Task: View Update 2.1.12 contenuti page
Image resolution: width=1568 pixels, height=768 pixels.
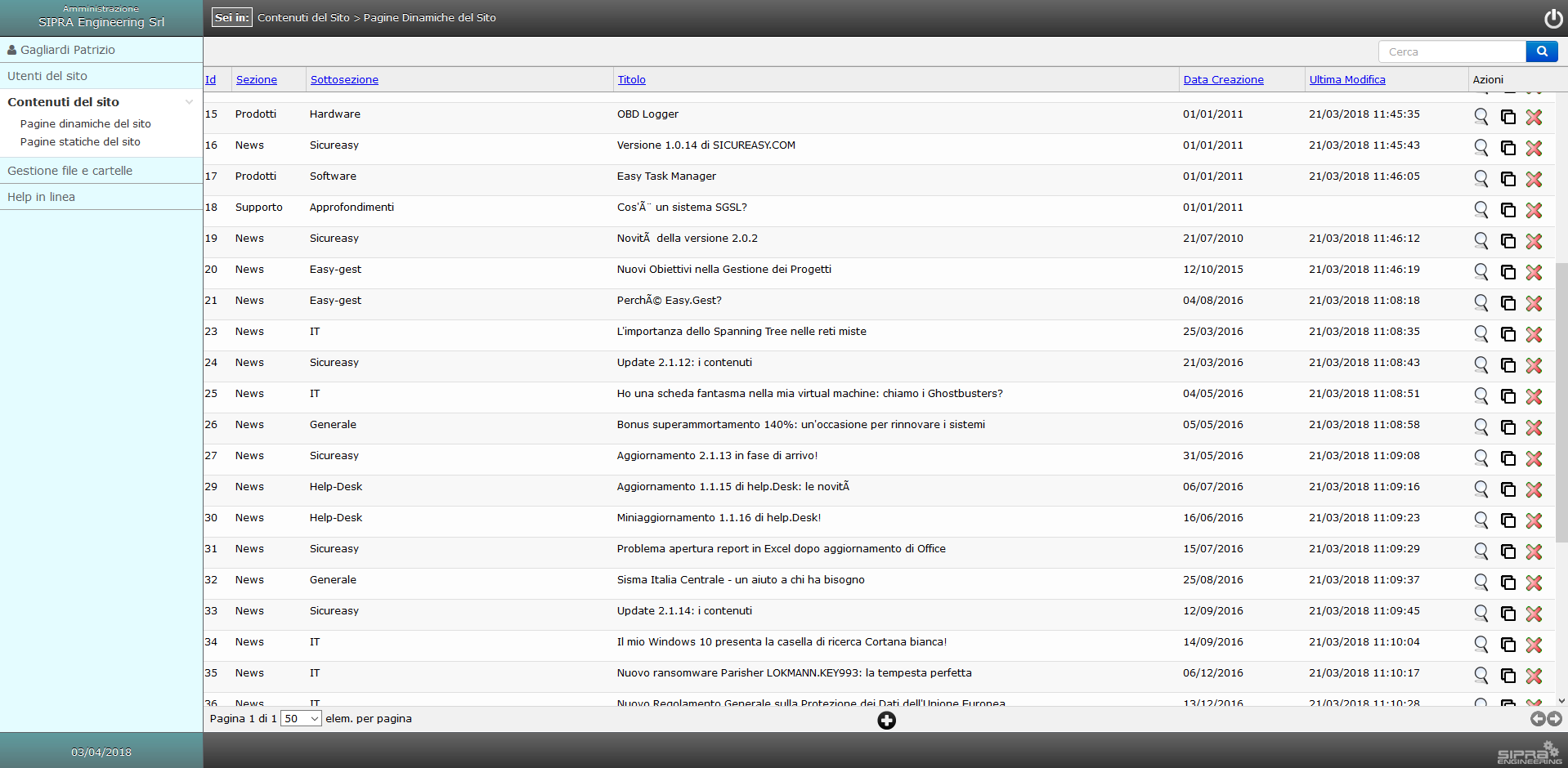Action: tap(1481, 364)
